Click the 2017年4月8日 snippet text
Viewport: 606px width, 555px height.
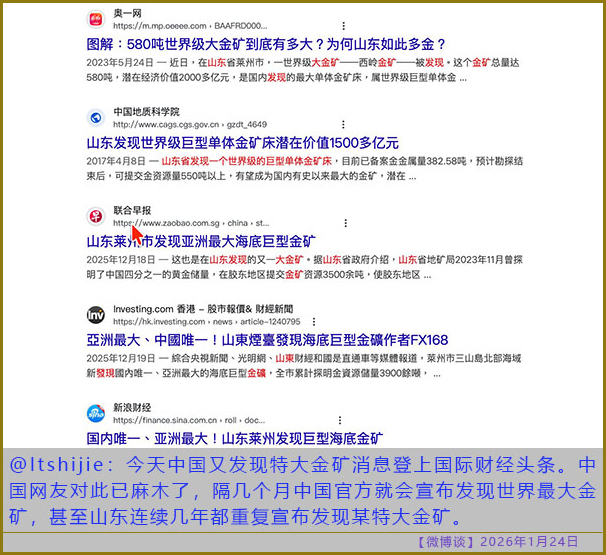coord(305,169)
